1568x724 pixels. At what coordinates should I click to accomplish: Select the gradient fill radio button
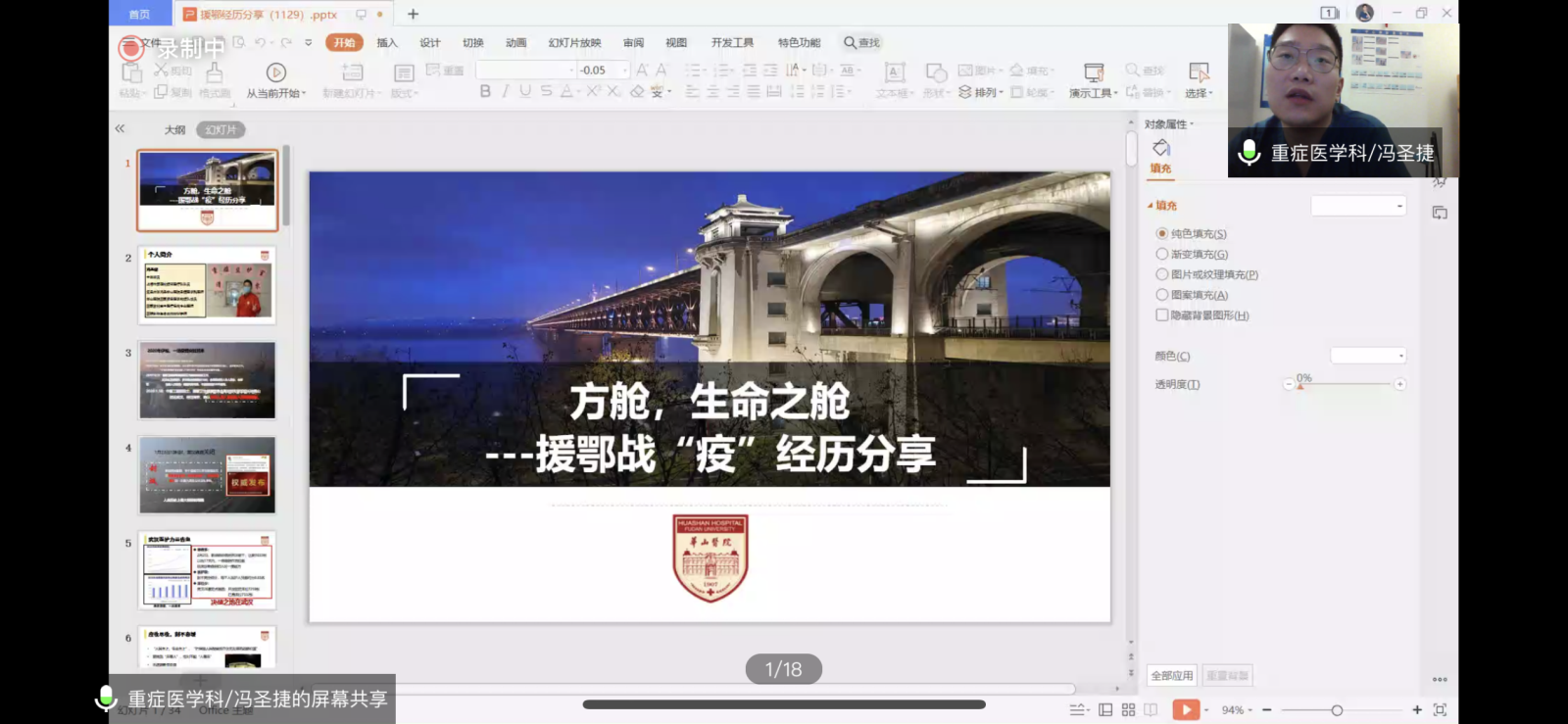[x=1161, y=254]
